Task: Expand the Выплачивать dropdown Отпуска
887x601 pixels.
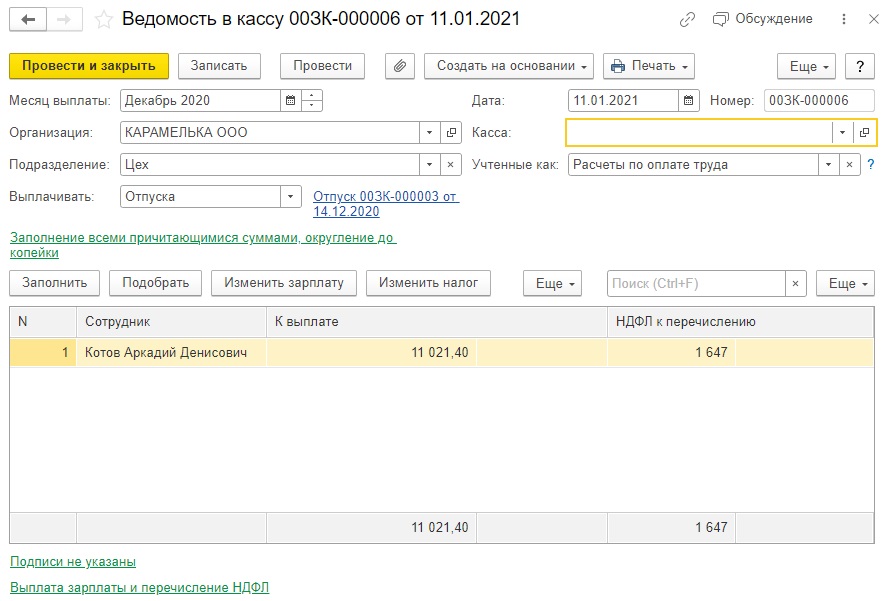Action: 291,197
